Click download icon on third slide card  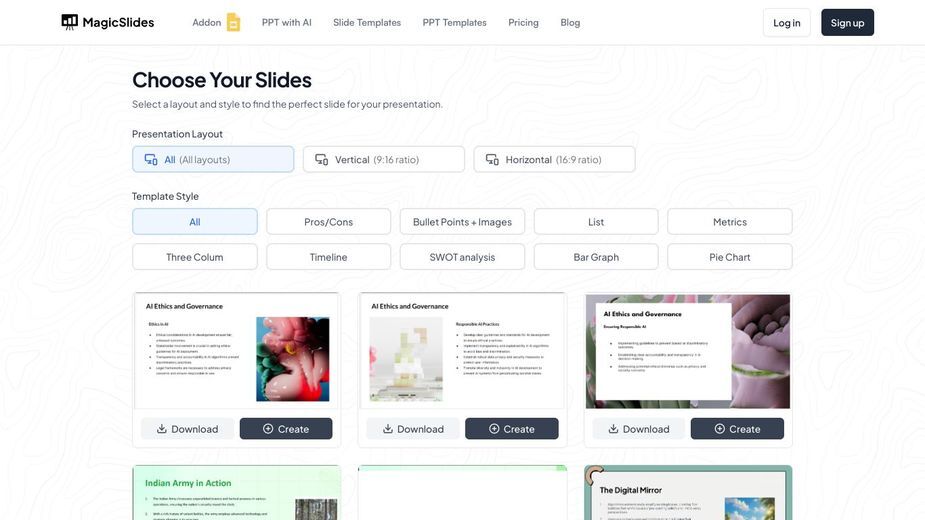614,429
